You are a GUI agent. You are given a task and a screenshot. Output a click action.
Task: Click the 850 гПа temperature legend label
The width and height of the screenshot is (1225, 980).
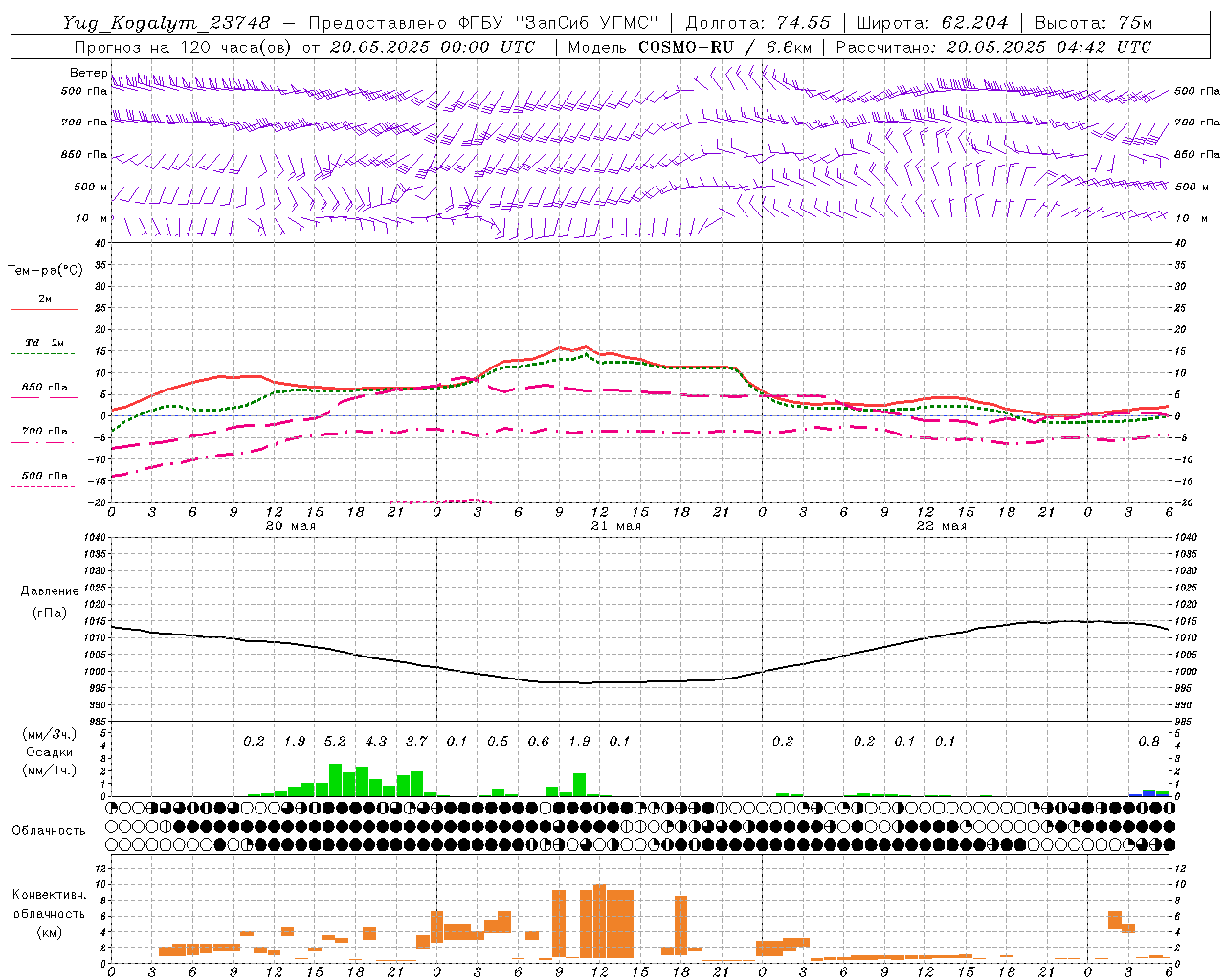tap(45, 388)
